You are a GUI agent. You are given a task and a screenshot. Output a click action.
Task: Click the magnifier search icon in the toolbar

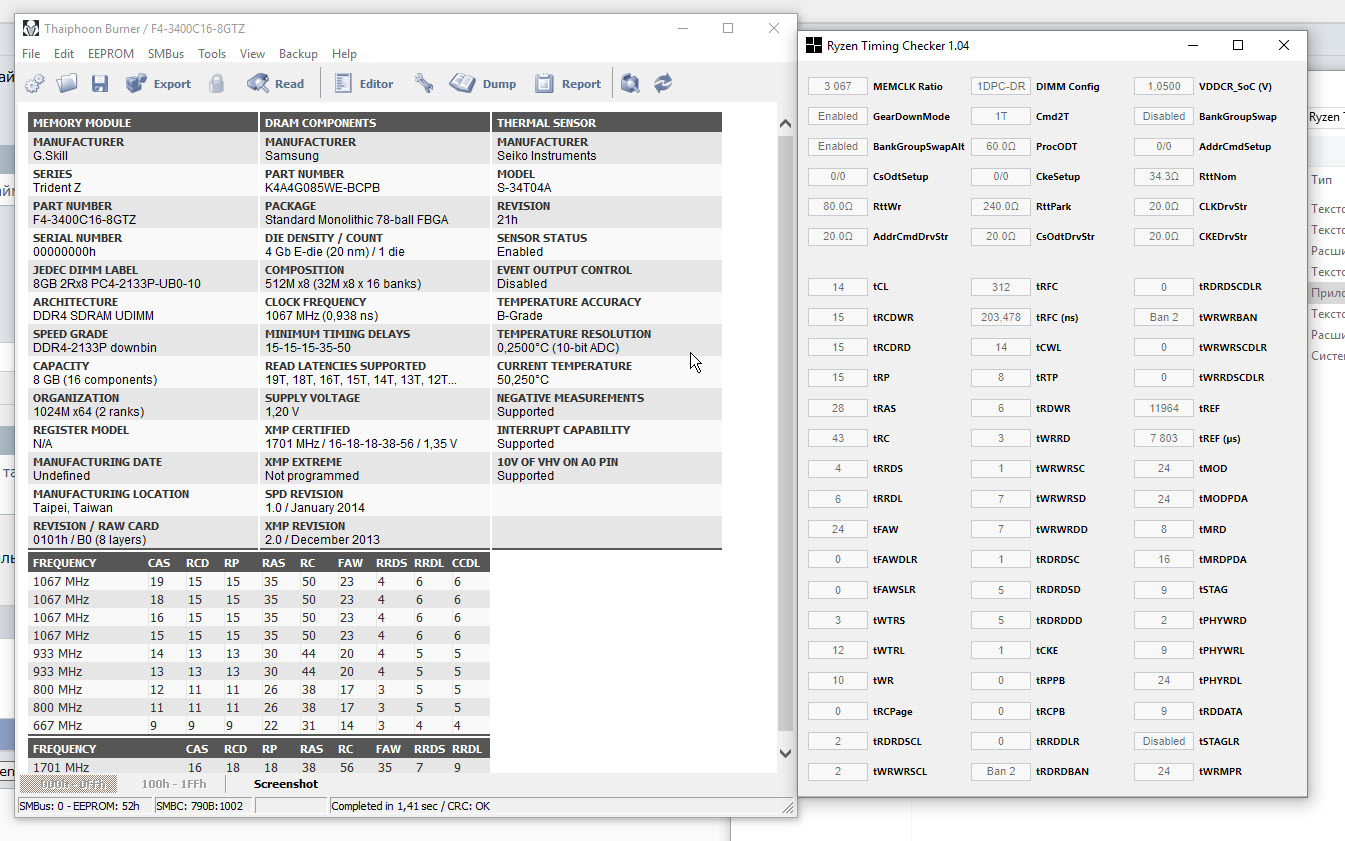(630, 84)
